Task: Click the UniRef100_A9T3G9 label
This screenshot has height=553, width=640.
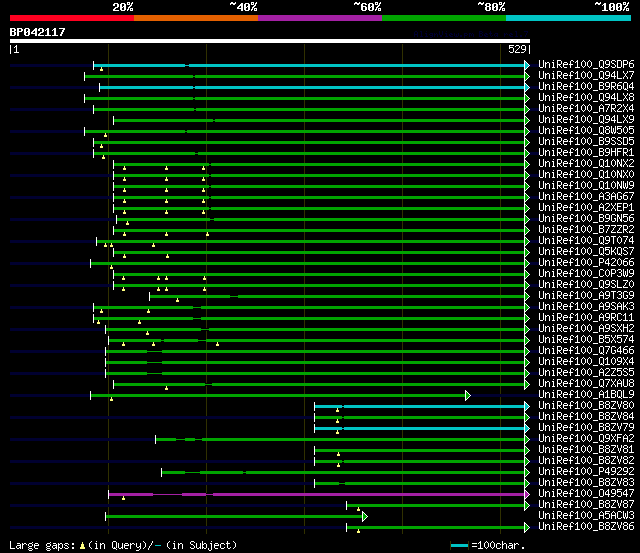Action: pos(586,296)
